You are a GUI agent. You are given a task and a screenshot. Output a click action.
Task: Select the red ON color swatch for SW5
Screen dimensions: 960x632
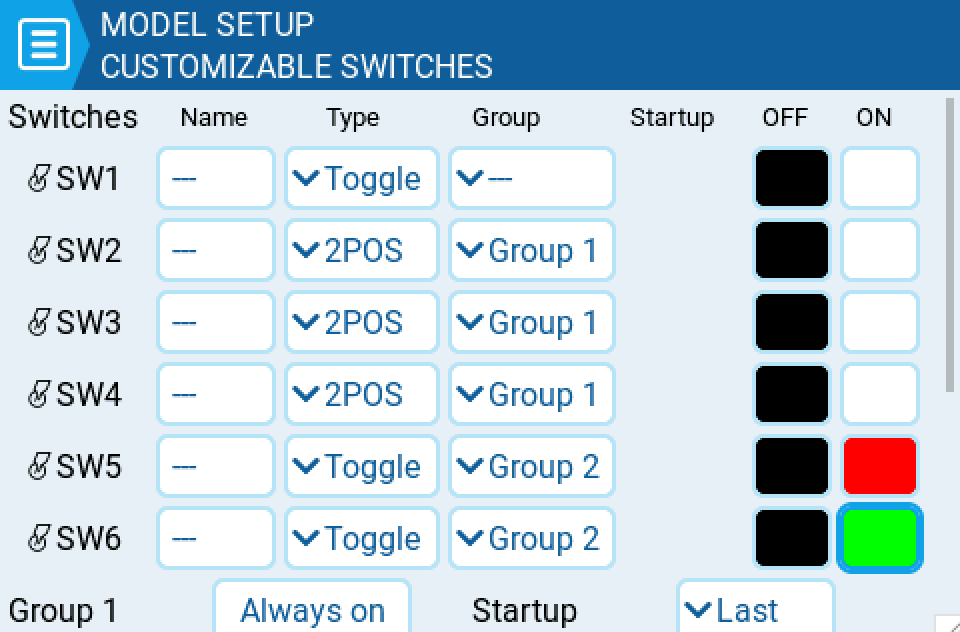point(880,466)
